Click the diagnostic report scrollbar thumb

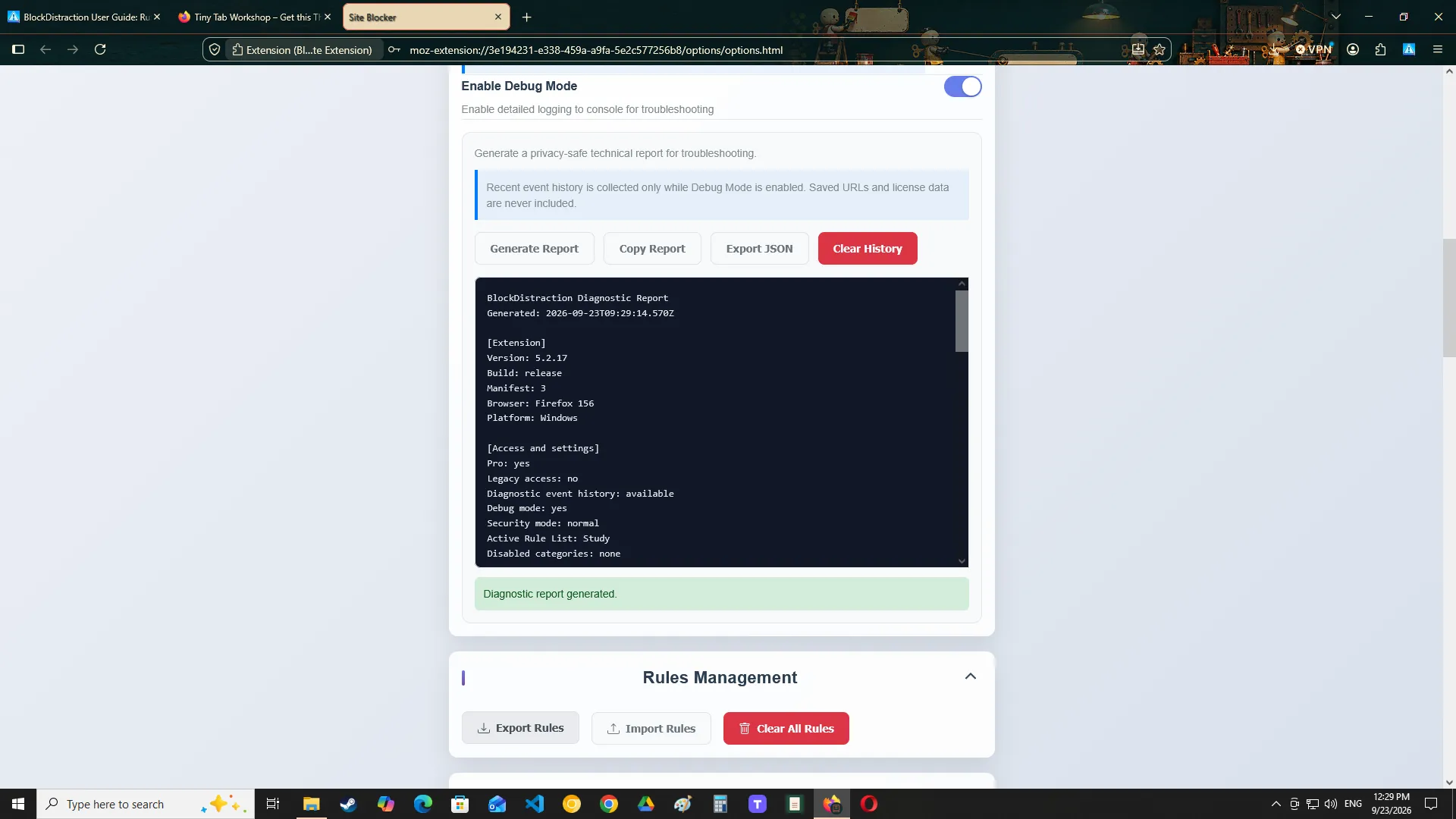(x=962, y=321)
